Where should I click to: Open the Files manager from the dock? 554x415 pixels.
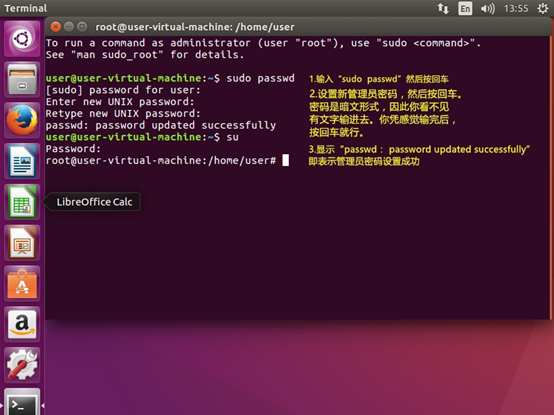click(x=22, y=79)
